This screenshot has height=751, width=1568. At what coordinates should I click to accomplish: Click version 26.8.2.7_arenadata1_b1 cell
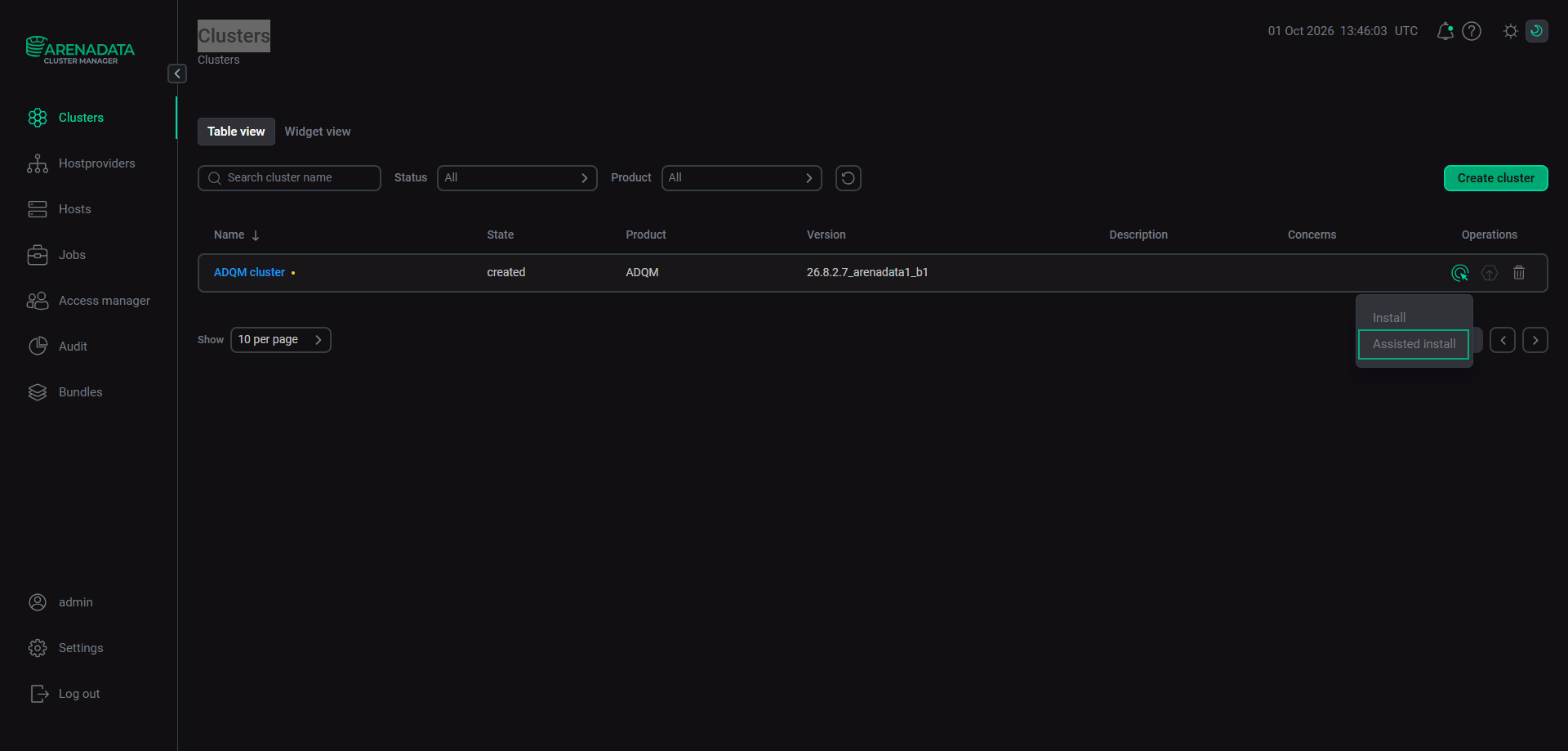pos(867,273)
